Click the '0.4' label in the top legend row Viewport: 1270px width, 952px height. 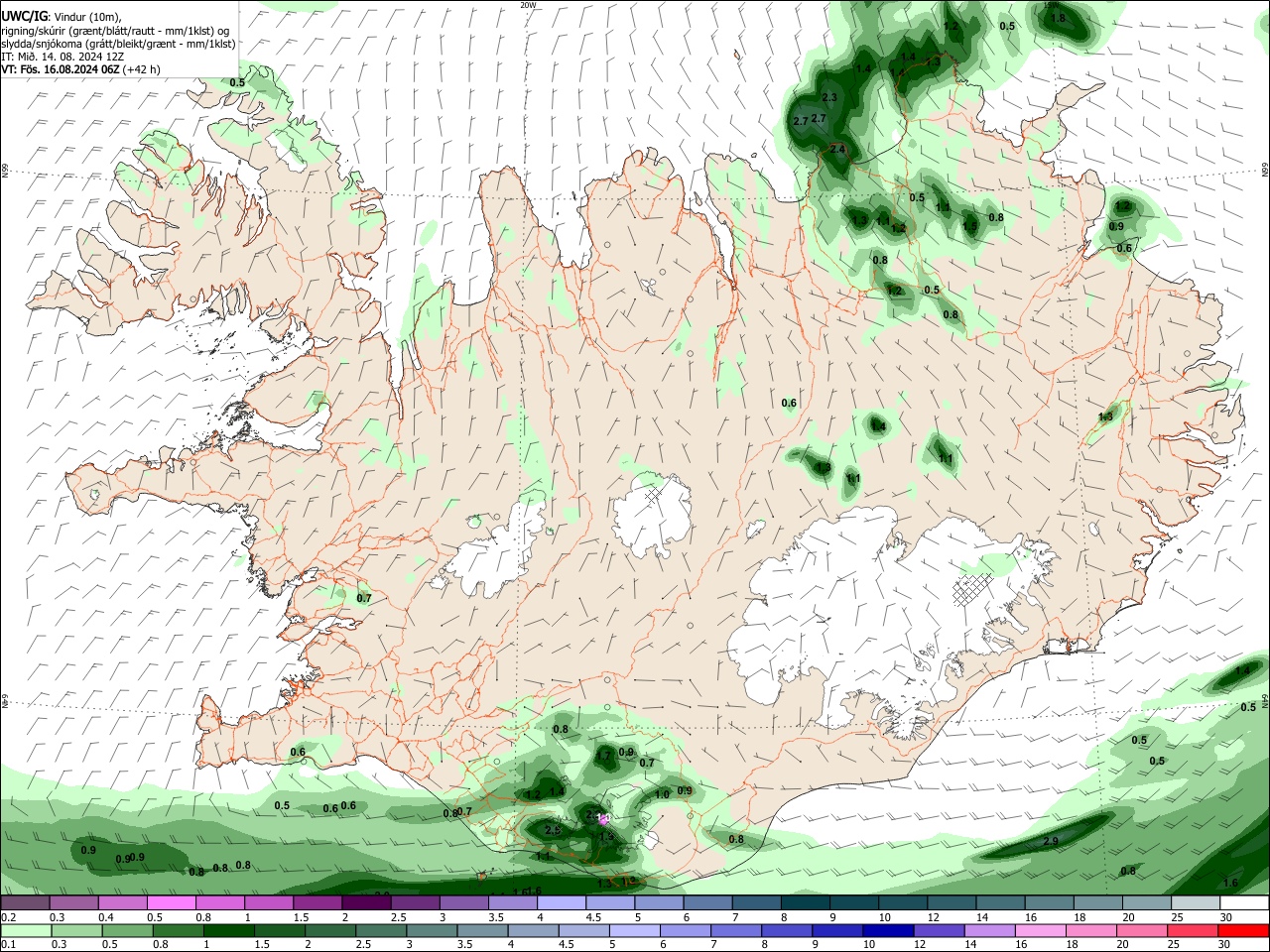(105, 917)
